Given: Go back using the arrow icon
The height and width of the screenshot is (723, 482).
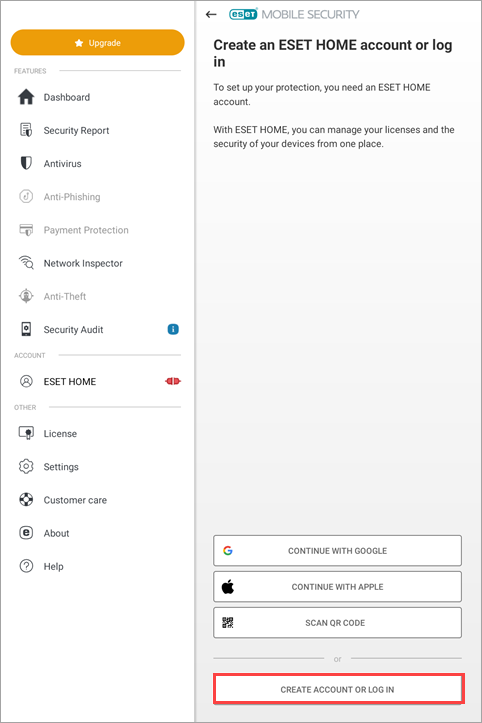Looking at the screenshot, I should tap(211, 14).
